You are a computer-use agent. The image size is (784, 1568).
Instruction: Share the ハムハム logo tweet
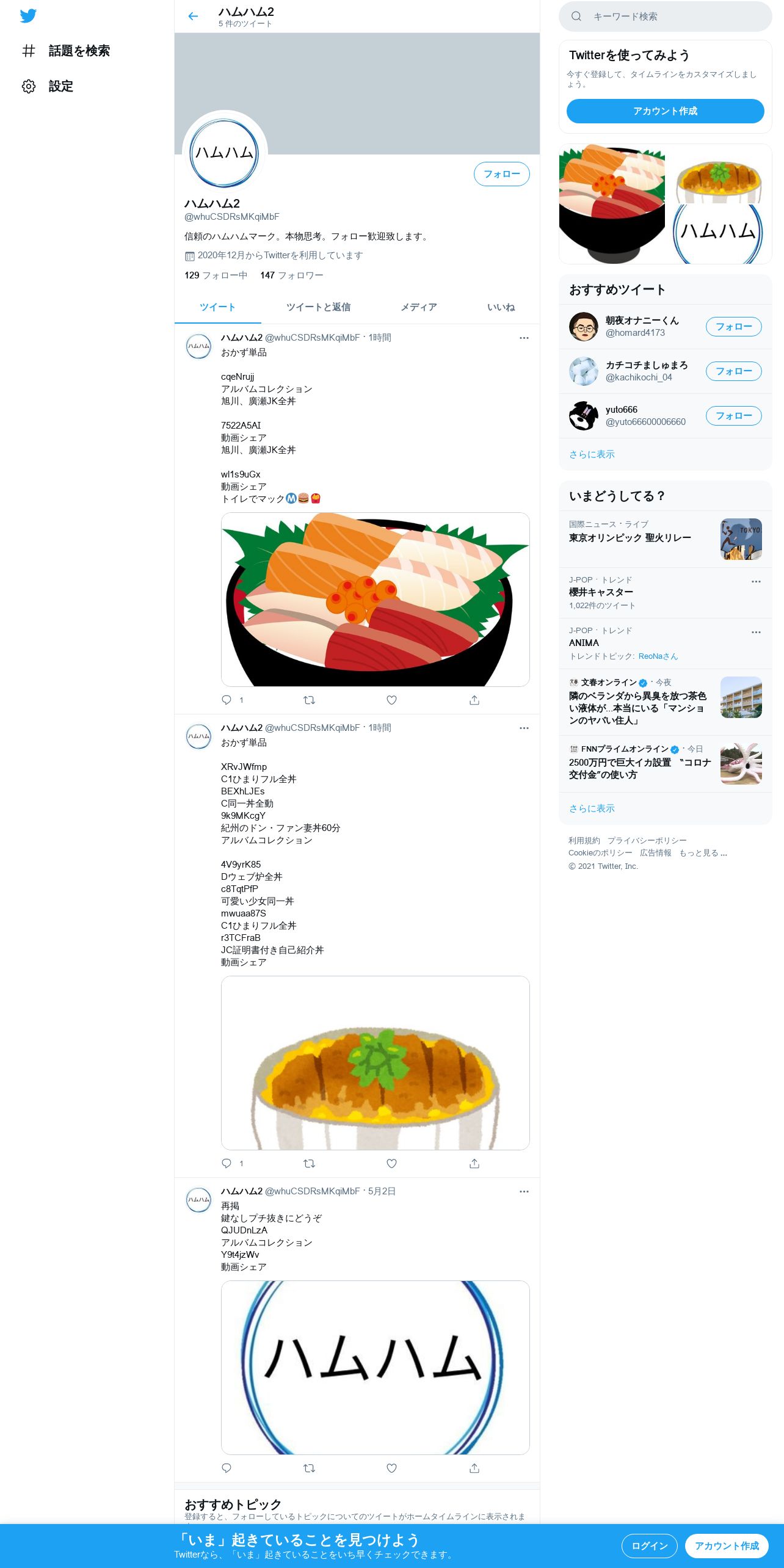click(x=474, y=1468)
